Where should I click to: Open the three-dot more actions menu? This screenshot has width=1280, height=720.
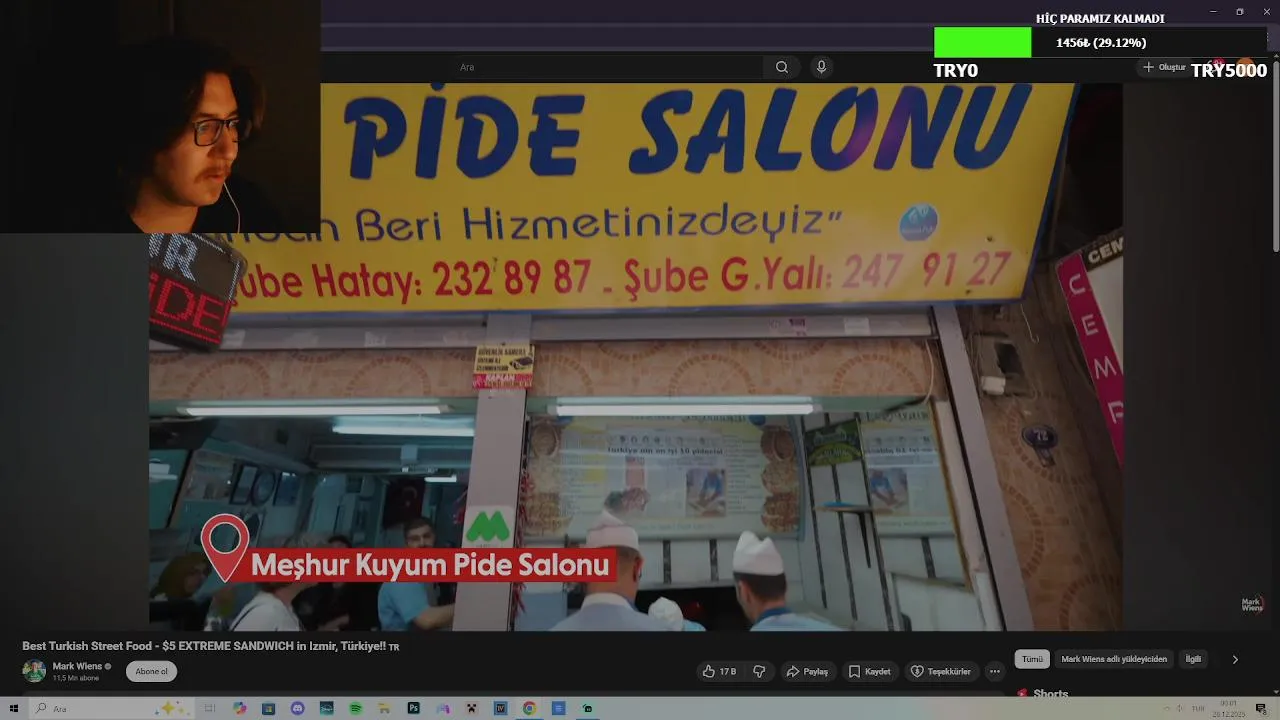point(994,671)
